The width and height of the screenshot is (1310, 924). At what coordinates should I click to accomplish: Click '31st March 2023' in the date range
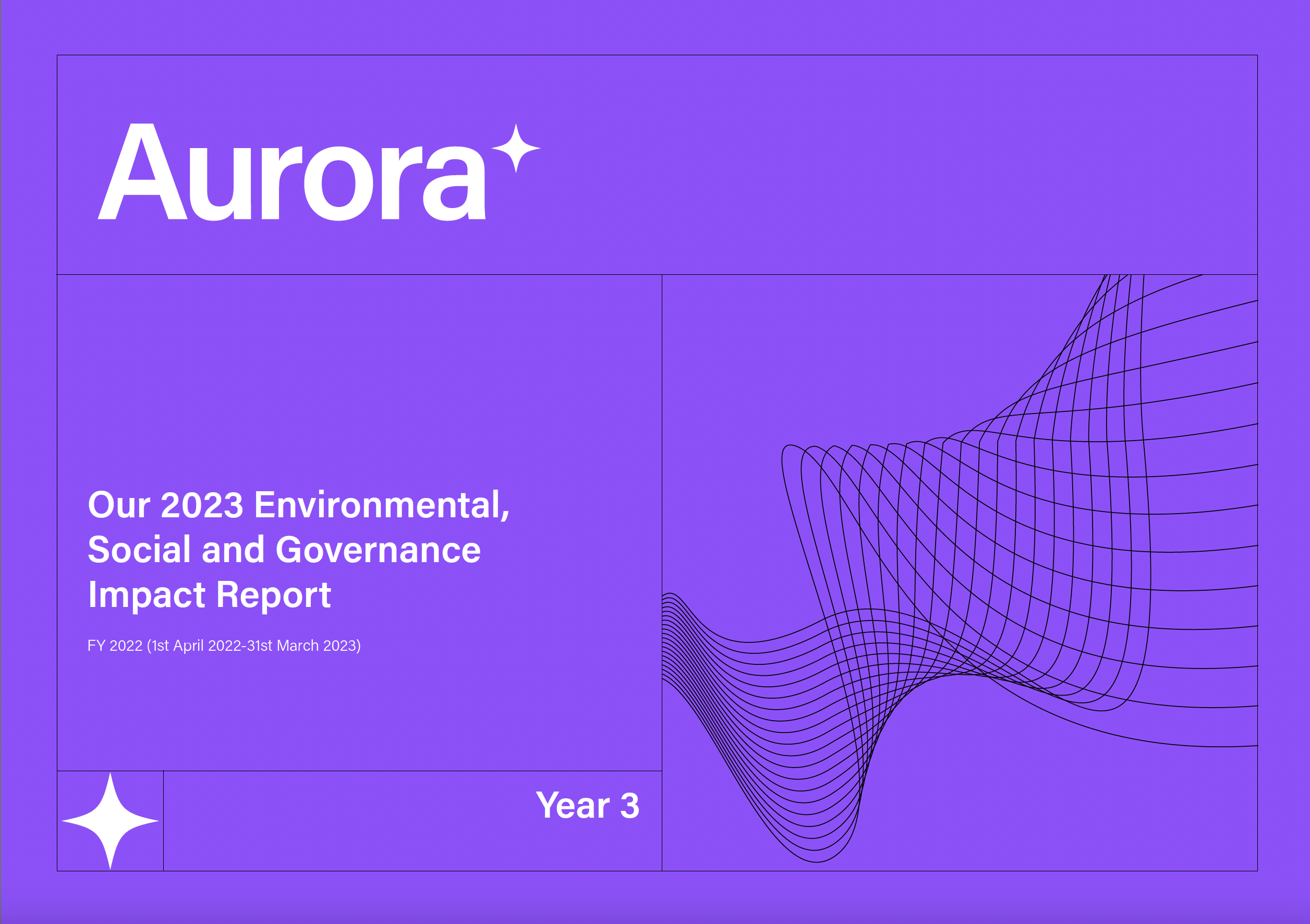point(301,646)
